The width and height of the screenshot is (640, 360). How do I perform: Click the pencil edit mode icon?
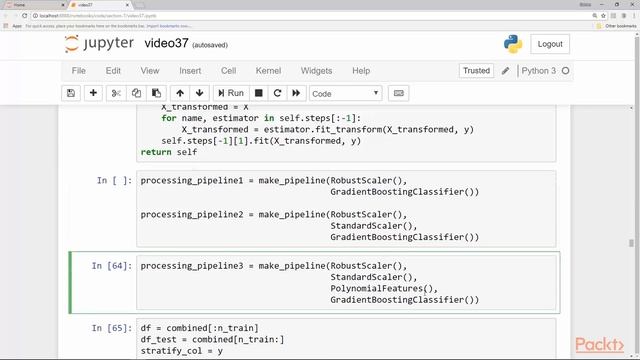coord(505,71)
